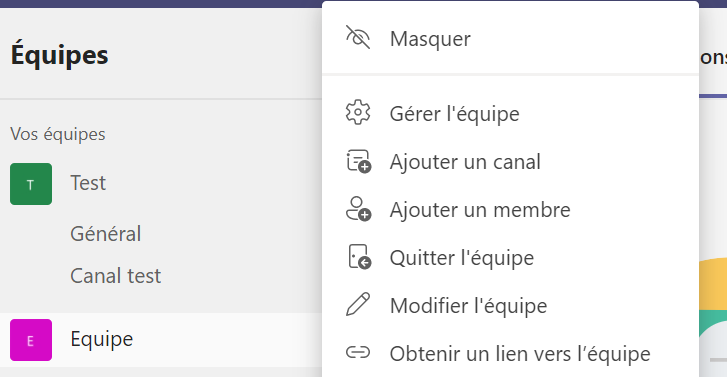Click the Vos équipes section label

click(58, 134)
